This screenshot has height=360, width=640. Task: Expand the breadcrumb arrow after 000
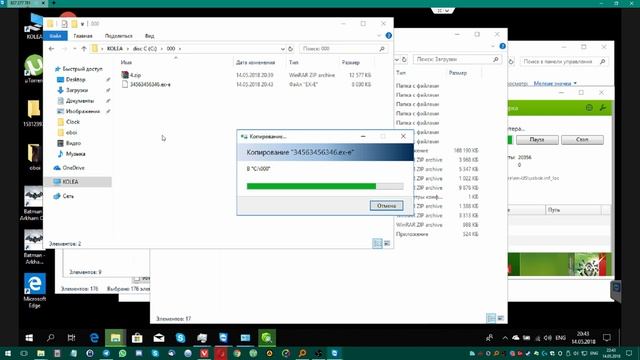point(180,49)
